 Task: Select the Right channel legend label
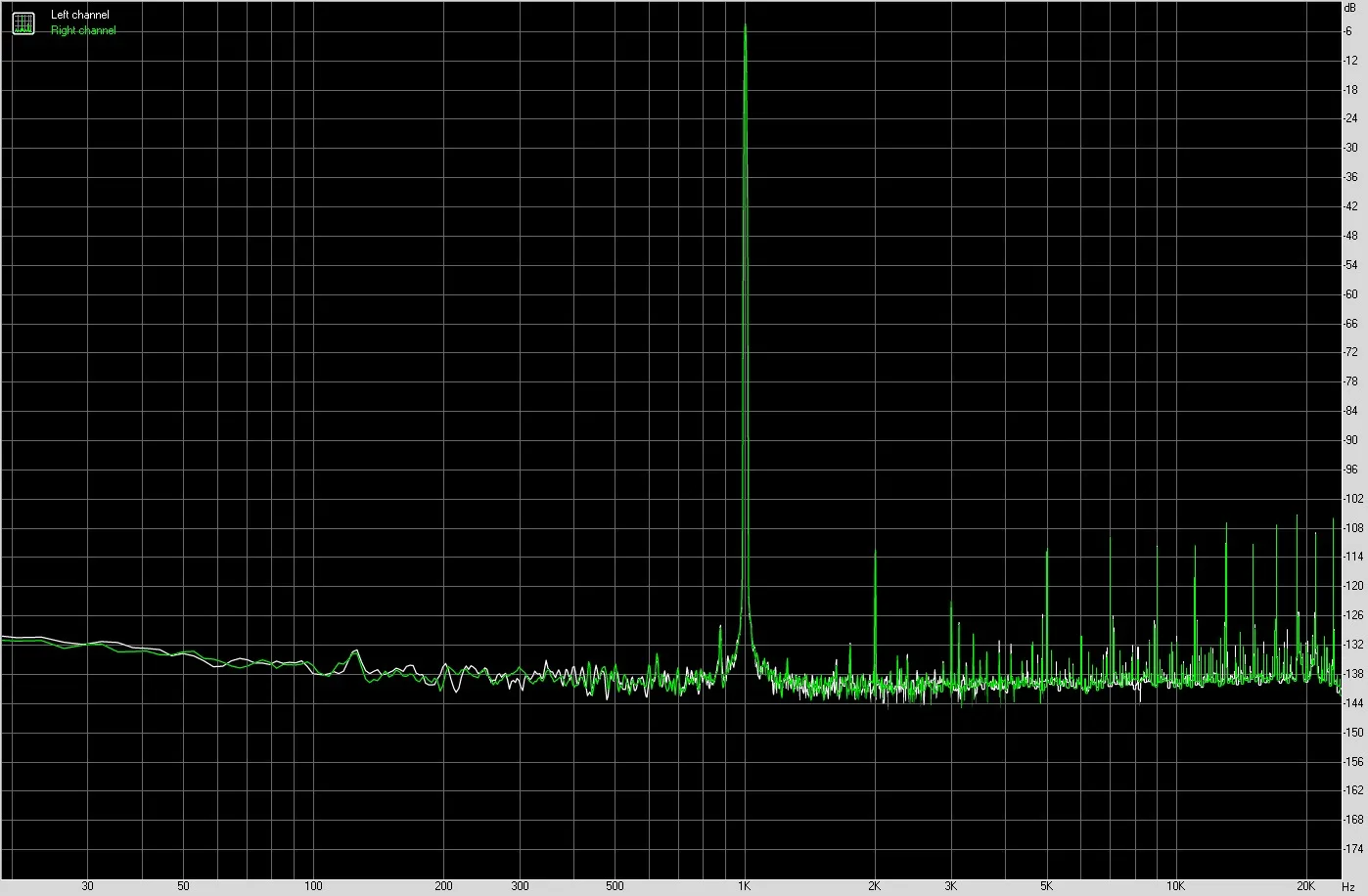pyautogui.click(x=83, y=30)
